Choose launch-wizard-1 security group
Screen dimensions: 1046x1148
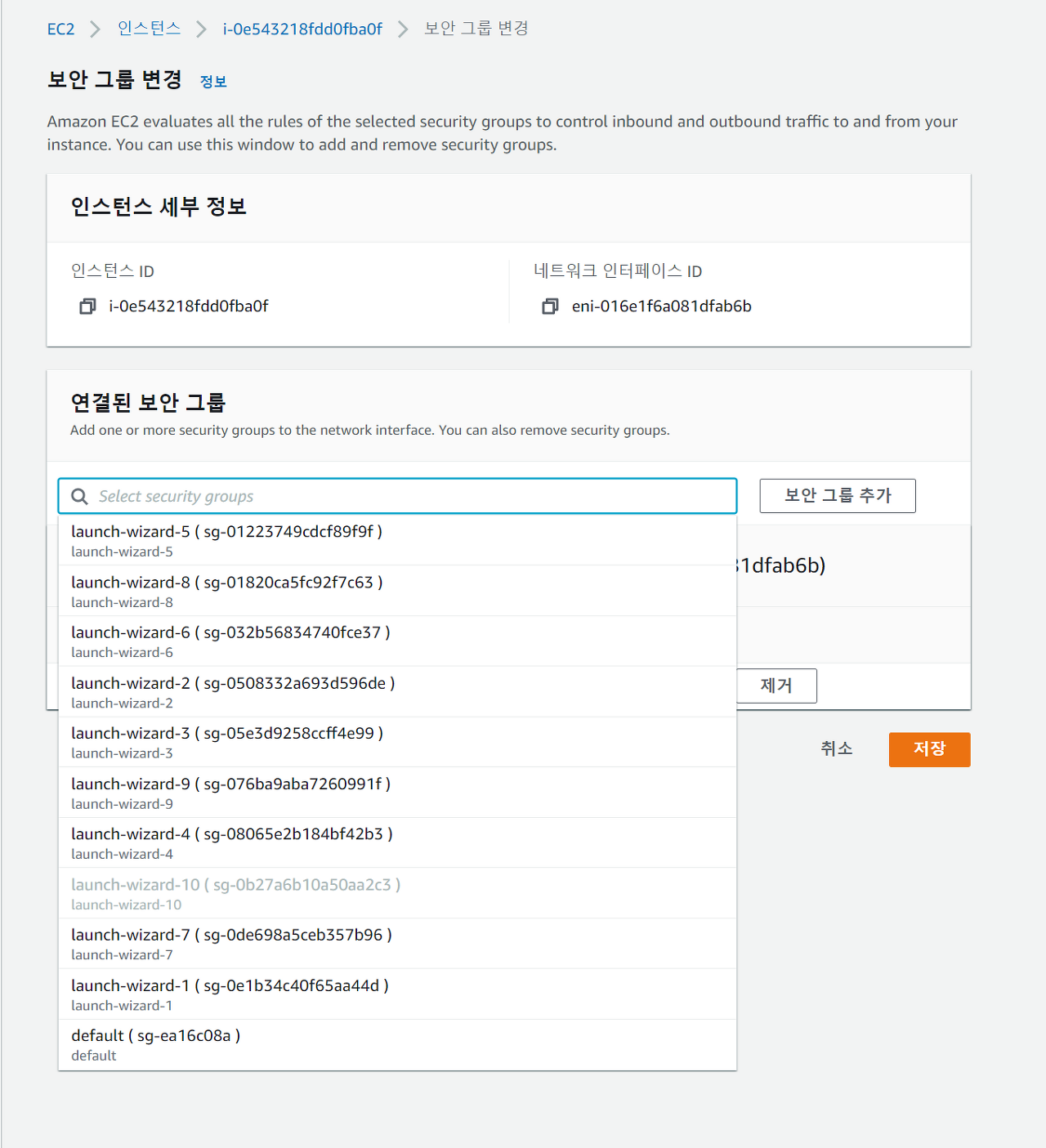point(397,994)
